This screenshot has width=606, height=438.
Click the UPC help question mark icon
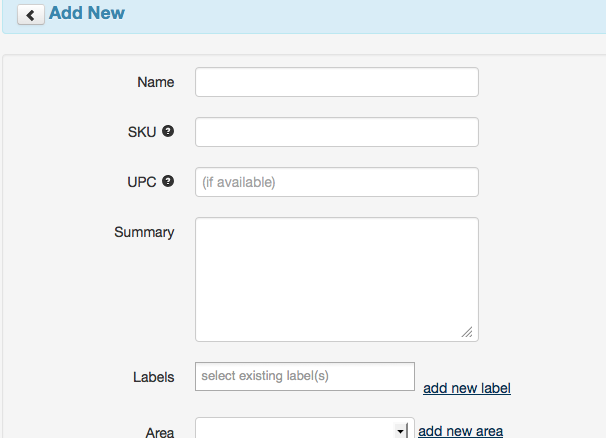coord(168,181)
